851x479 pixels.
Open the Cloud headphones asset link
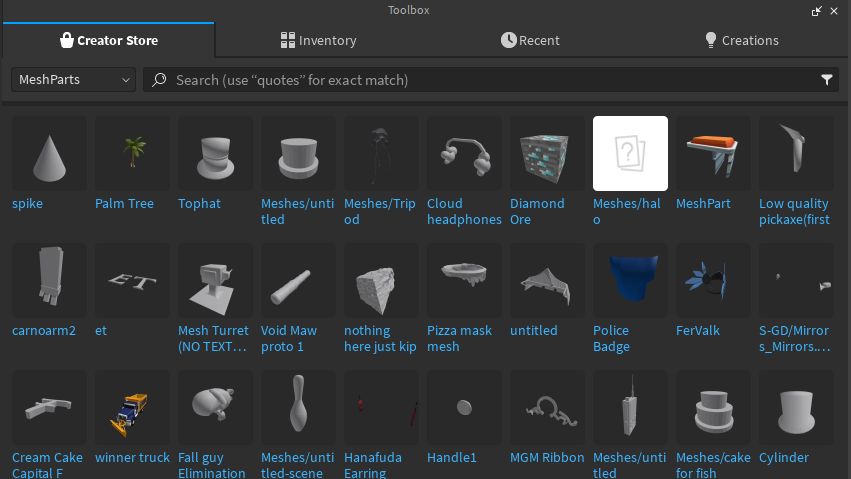point(465,212)
